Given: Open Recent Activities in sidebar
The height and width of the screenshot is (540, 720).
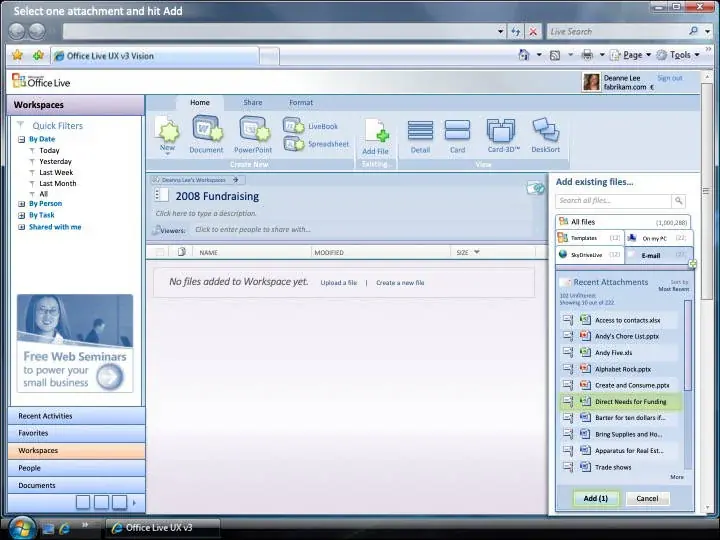Looking at the screenshot, I should pyautogui.click(x=76, y=416).
